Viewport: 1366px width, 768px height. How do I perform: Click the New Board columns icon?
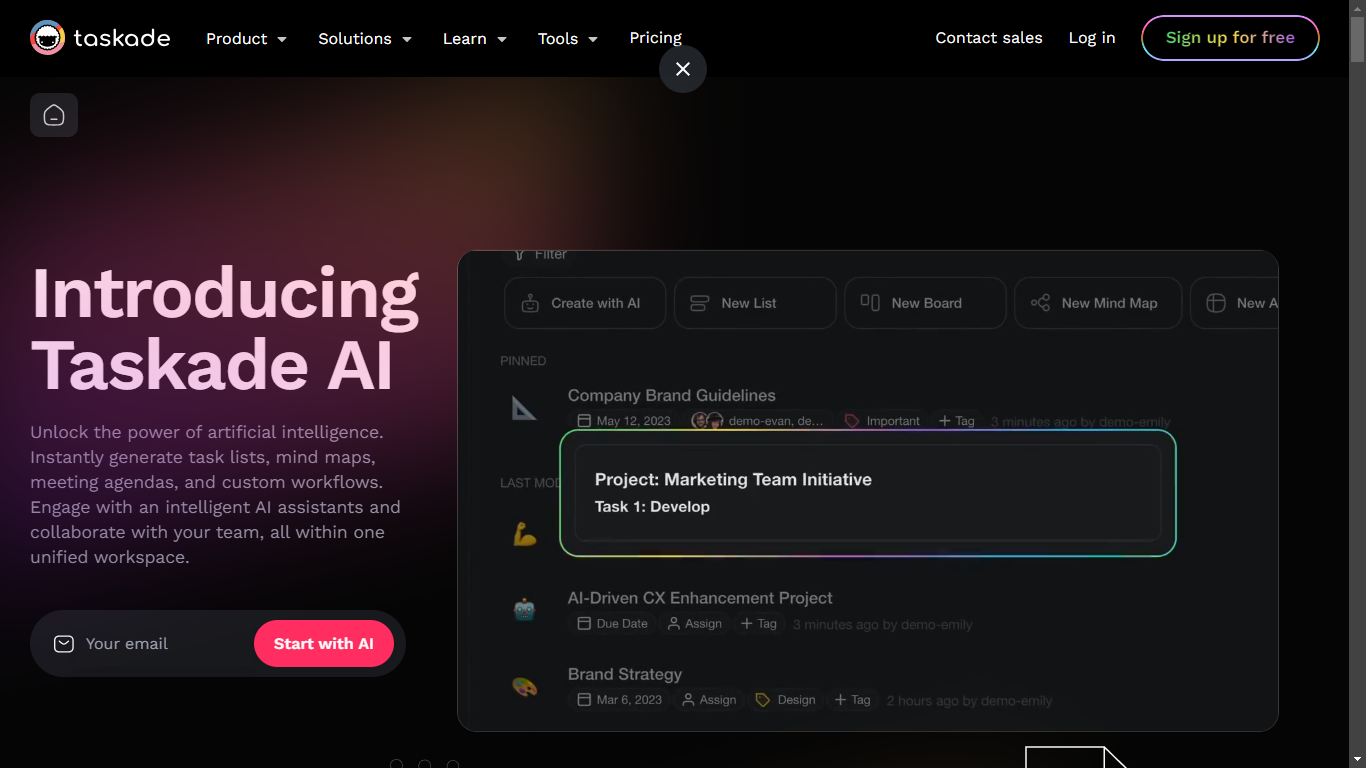coord(870,303)
